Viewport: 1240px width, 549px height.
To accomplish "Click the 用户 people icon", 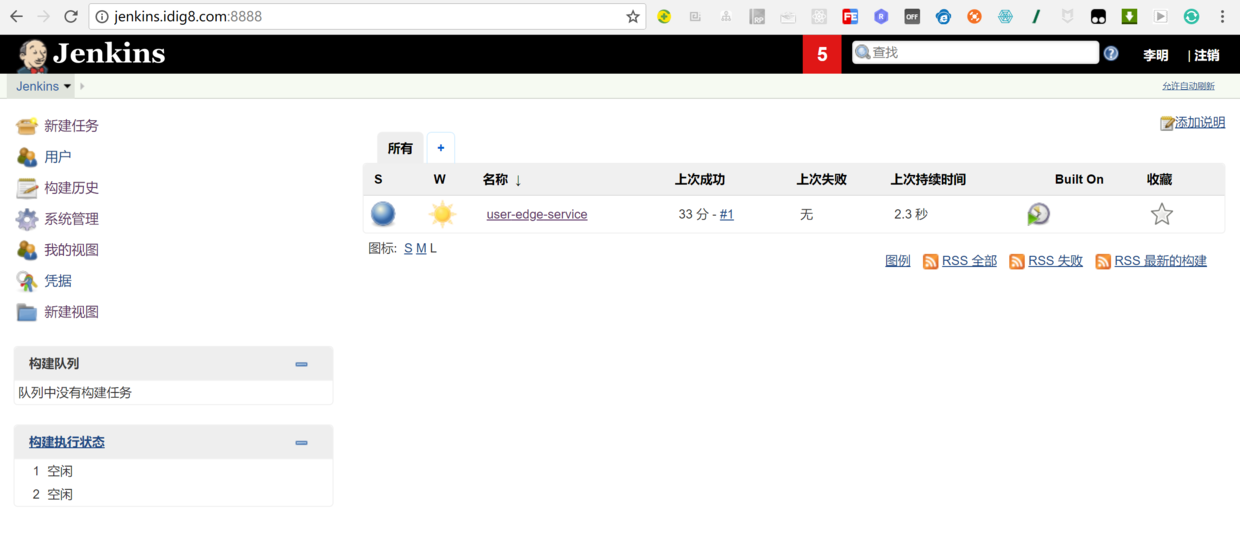I will coord(27,157).
